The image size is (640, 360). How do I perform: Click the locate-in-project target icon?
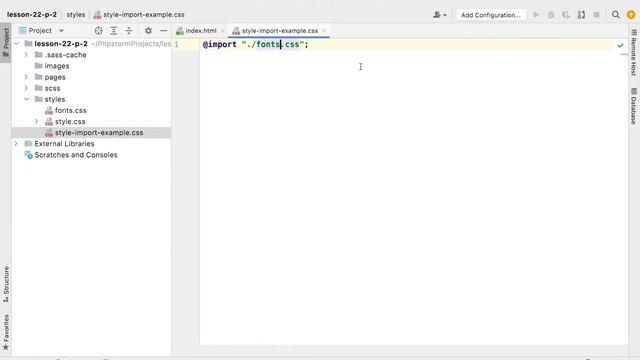click(98, 31)
